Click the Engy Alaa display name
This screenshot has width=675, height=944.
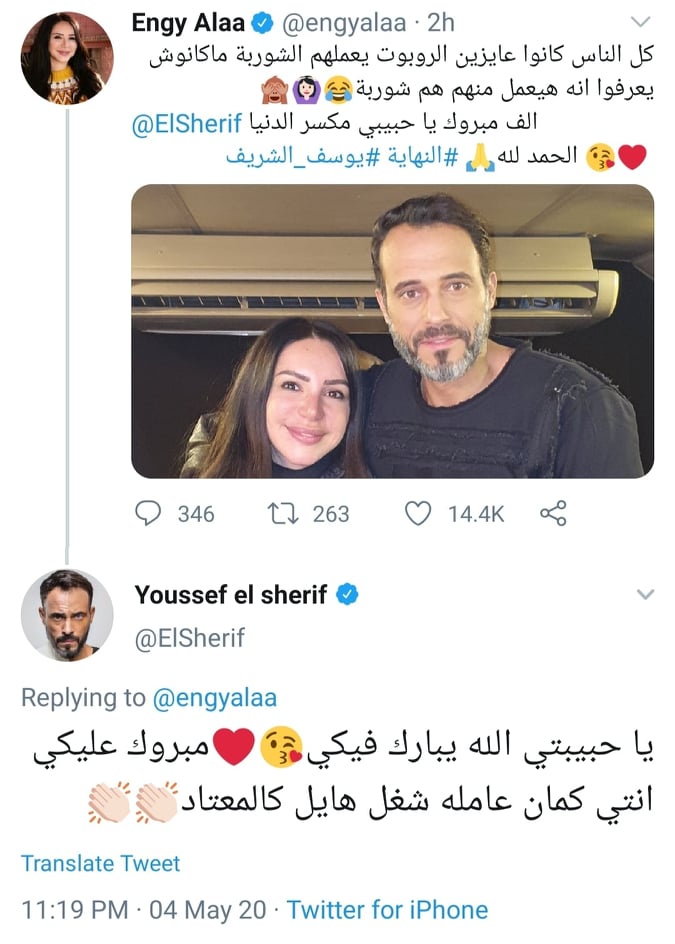pyautogui.click(x=186, y=23)
